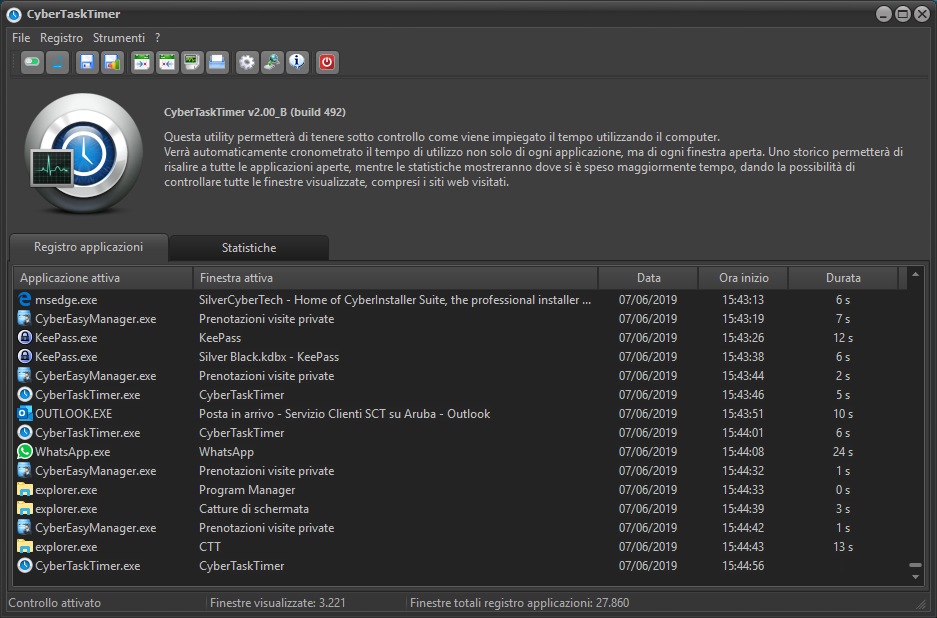Image resolution: width=937 pixels, height=618 pixels.
Task: Click the msedge.exe Edge icon in the list
Action: tap(25, 299)
